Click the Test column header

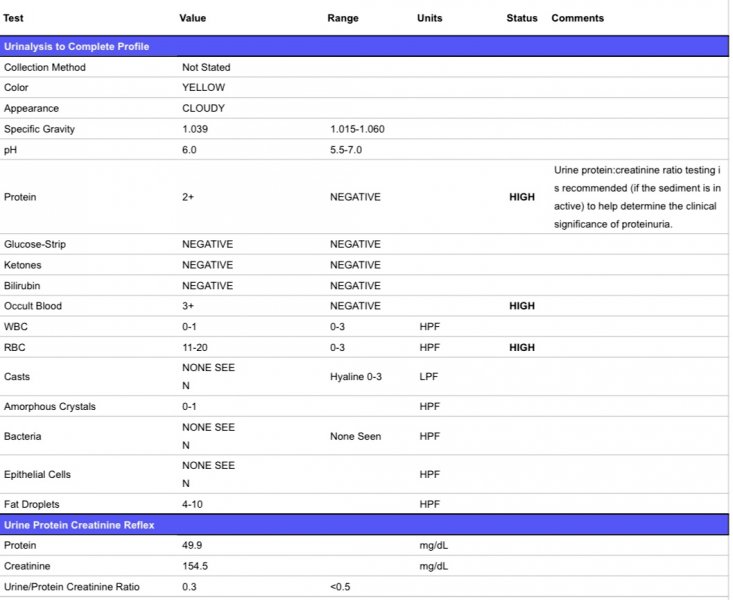pos(14,18)
